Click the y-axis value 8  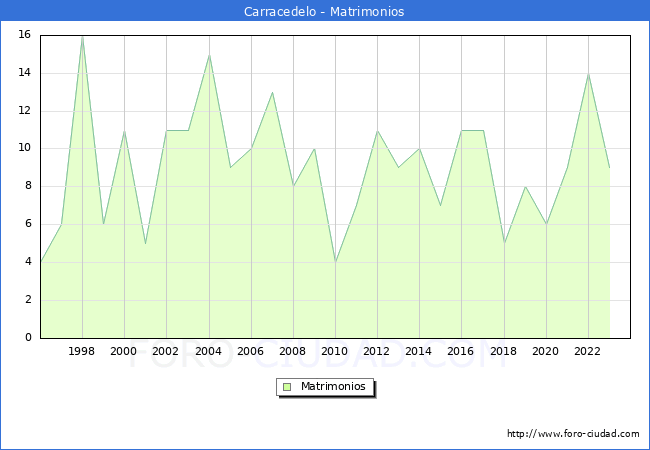(28, 186)
